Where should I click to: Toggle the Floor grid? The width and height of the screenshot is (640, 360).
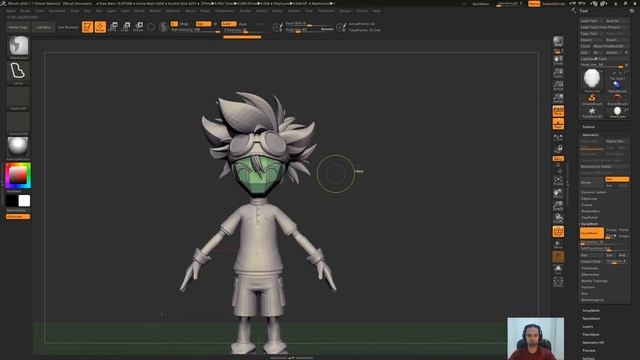click(558, 123)
